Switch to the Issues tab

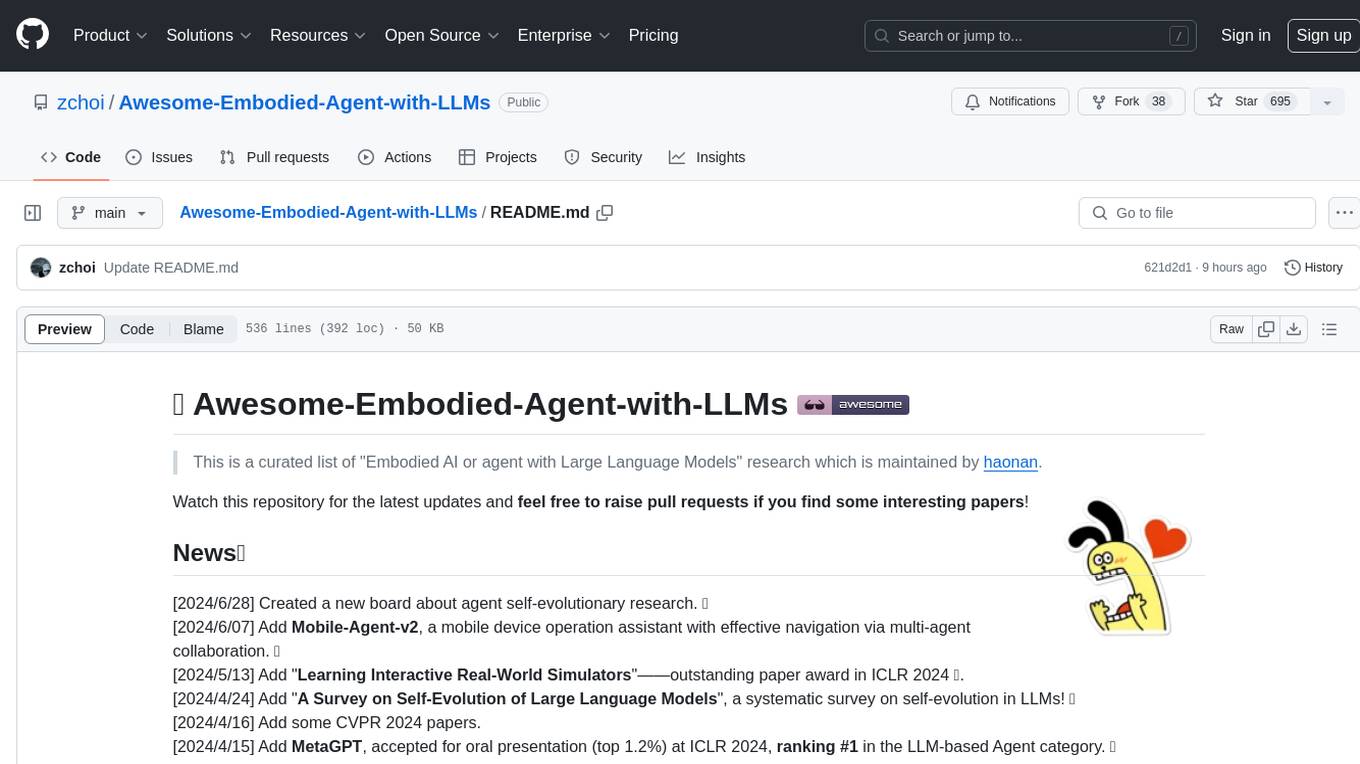click(159, 157)
